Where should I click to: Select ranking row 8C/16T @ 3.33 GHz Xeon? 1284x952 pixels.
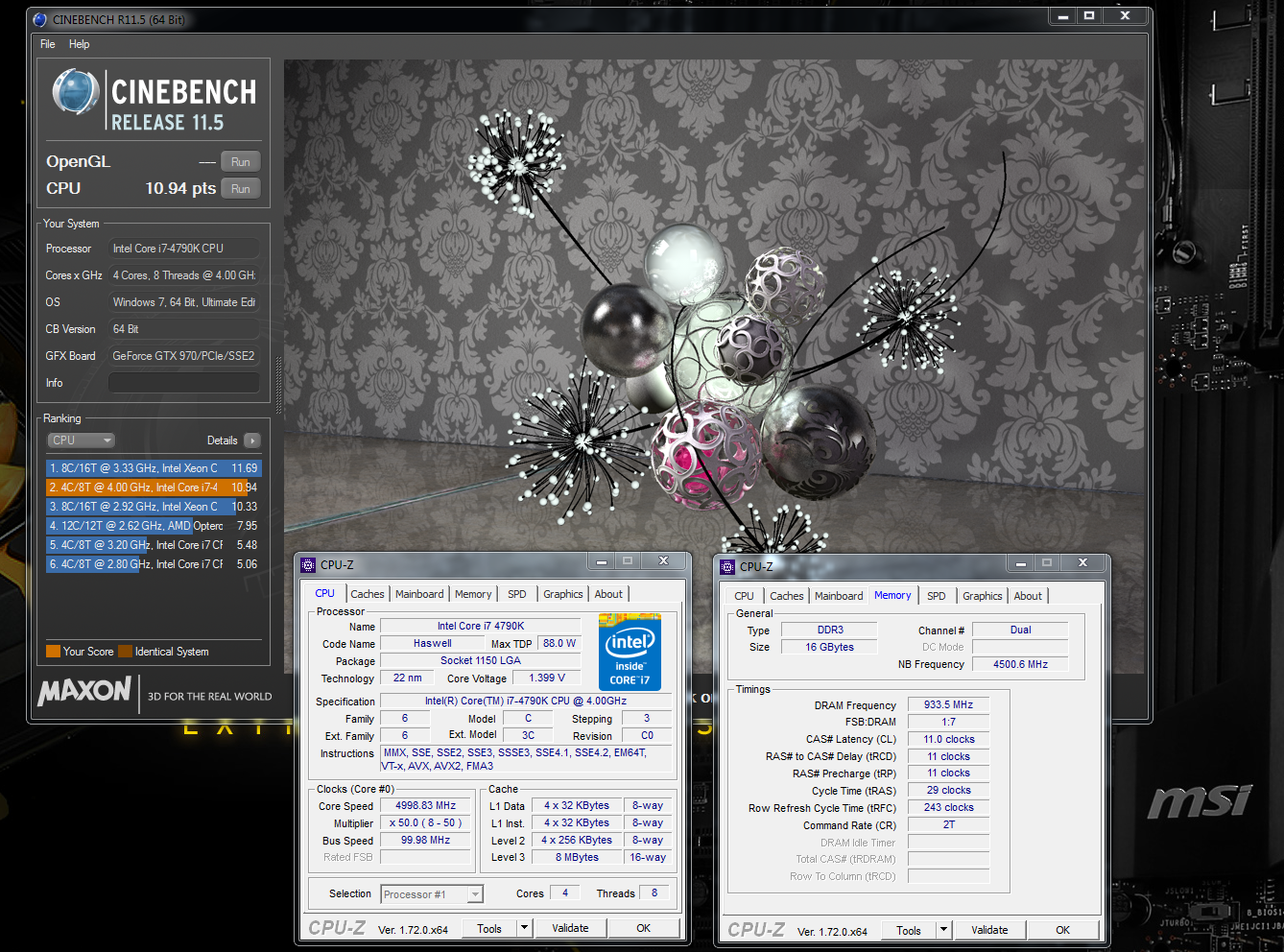154,468
